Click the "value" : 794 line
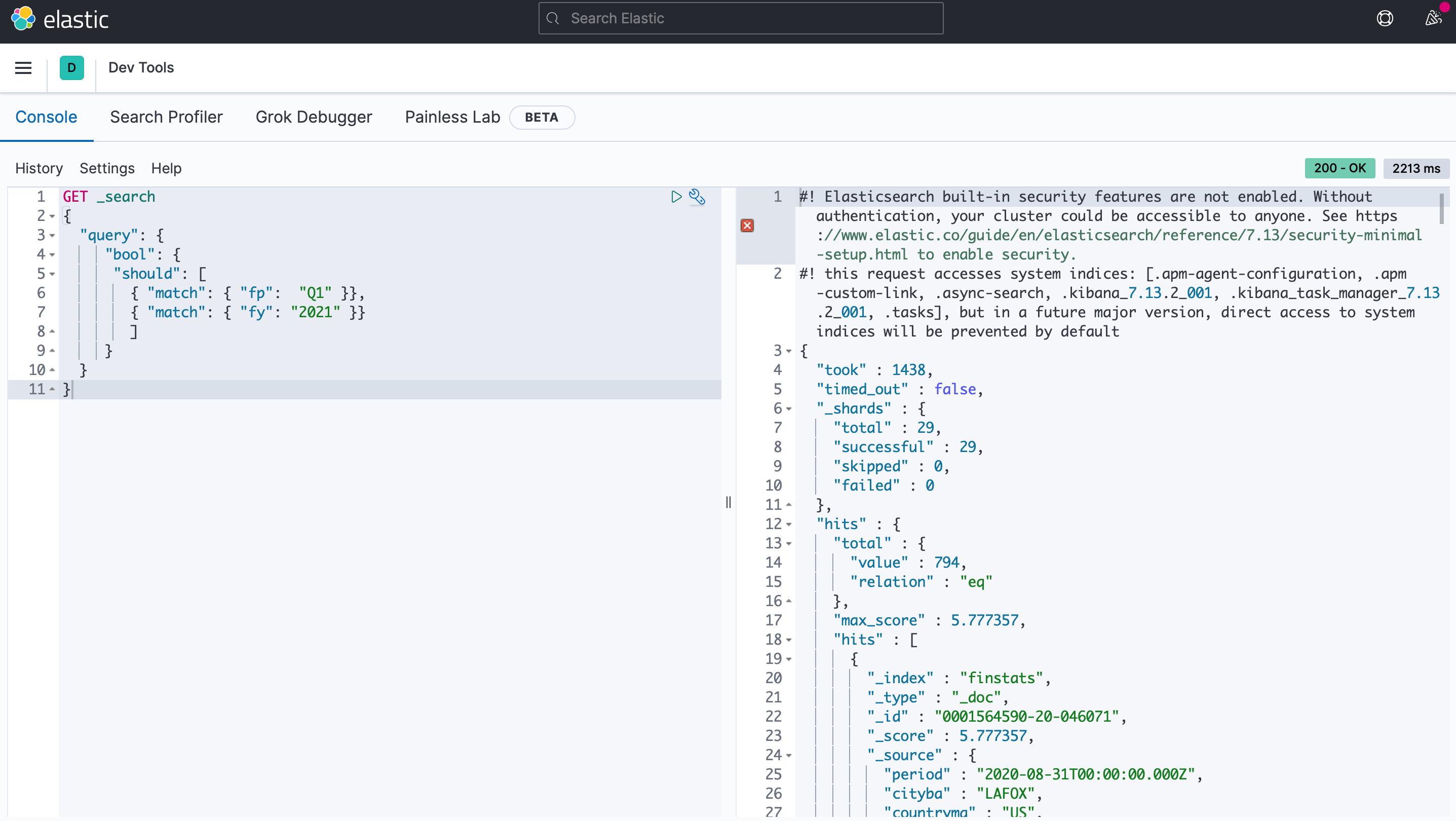Image resolution: width=1456 pixels, height=821 pixels. [908, 563]
